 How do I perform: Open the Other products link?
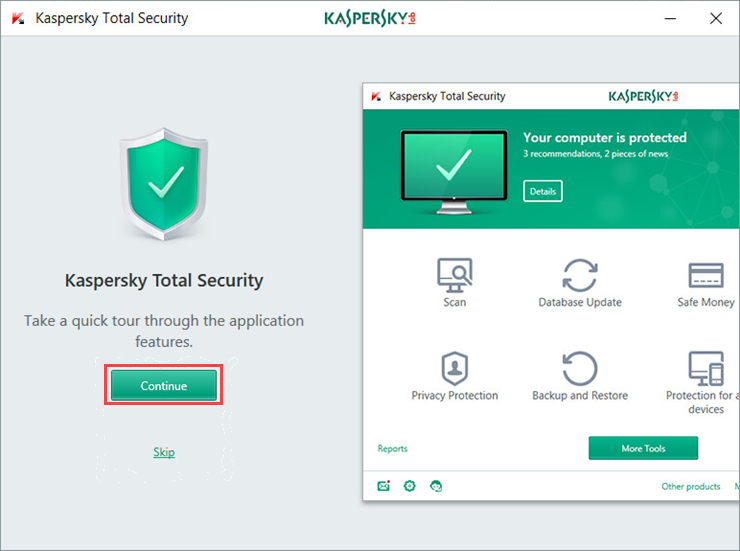pos(690,487)
